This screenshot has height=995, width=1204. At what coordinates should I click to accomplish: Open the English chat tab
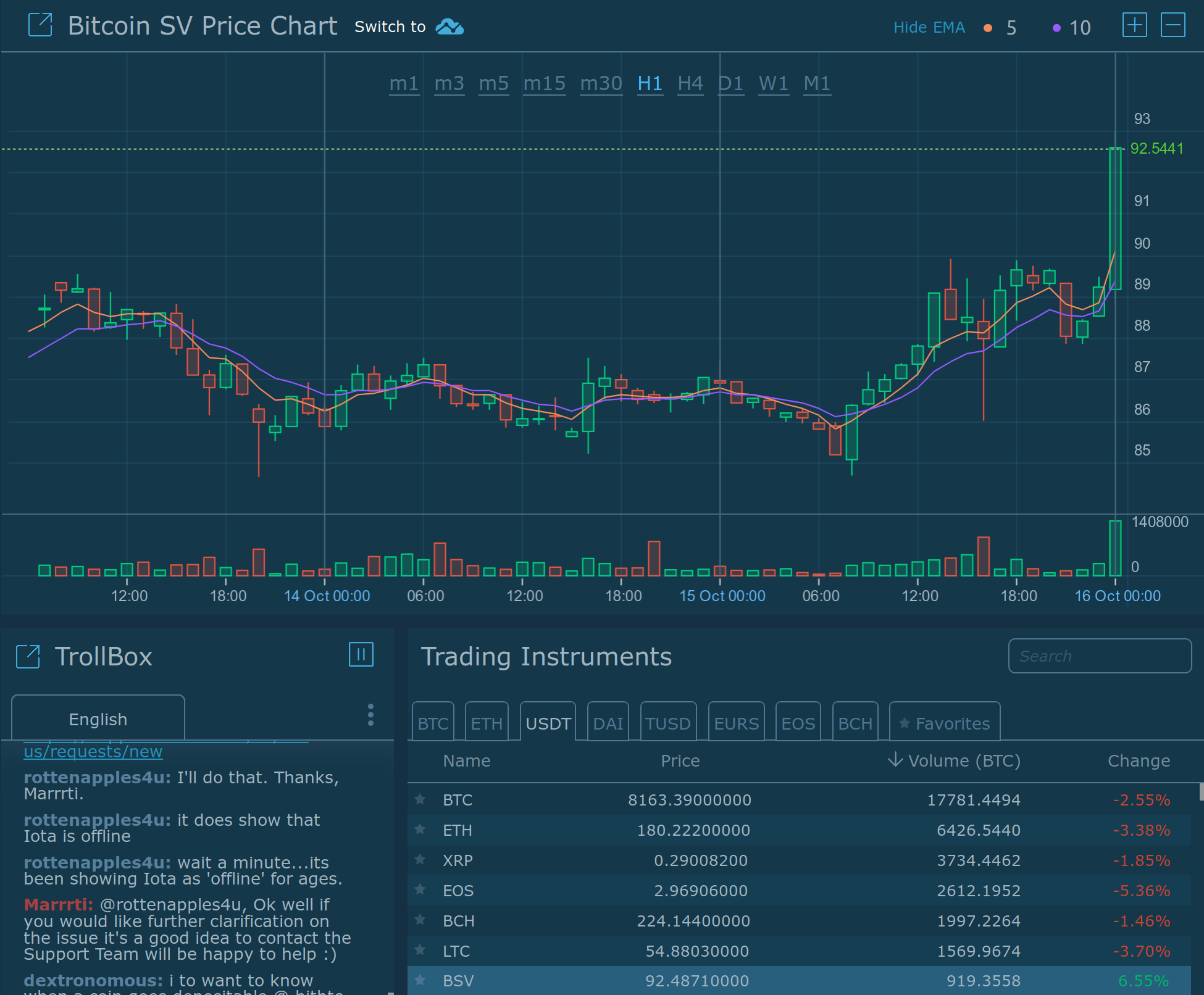(x=98, y=718)
